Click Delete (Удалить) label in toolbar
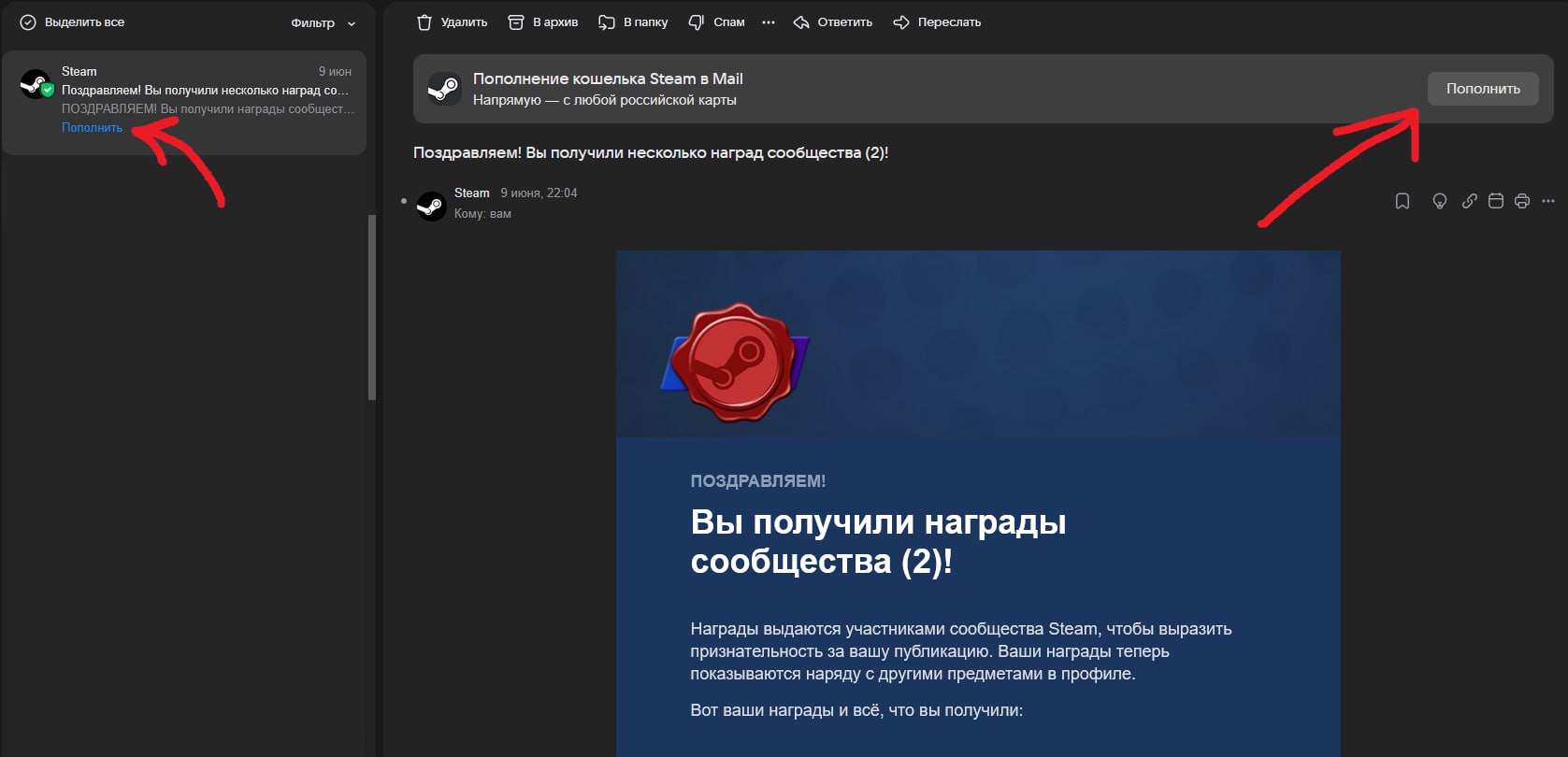1568x757 pixels. [464, 22]
